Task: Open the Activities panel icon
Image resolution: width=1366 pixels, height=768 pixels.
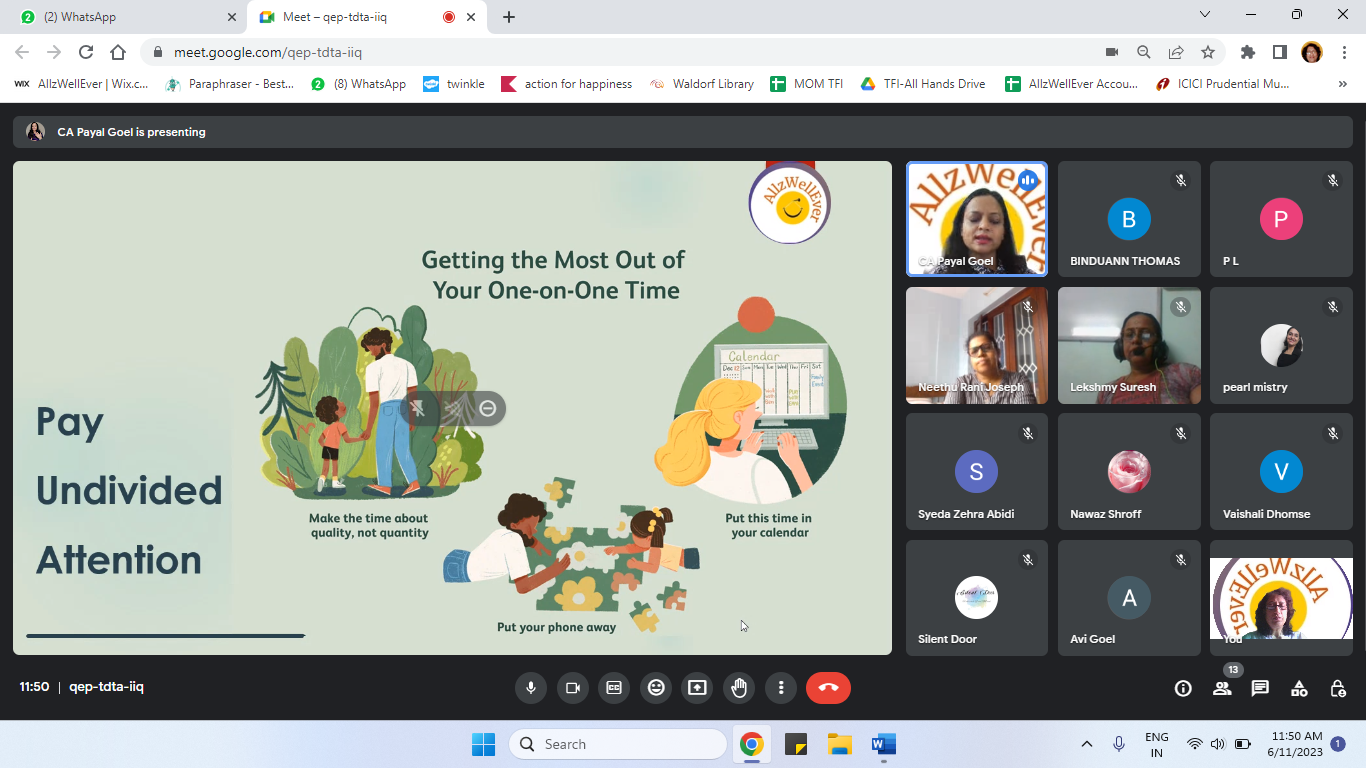Action: (x=1299, y=688)
